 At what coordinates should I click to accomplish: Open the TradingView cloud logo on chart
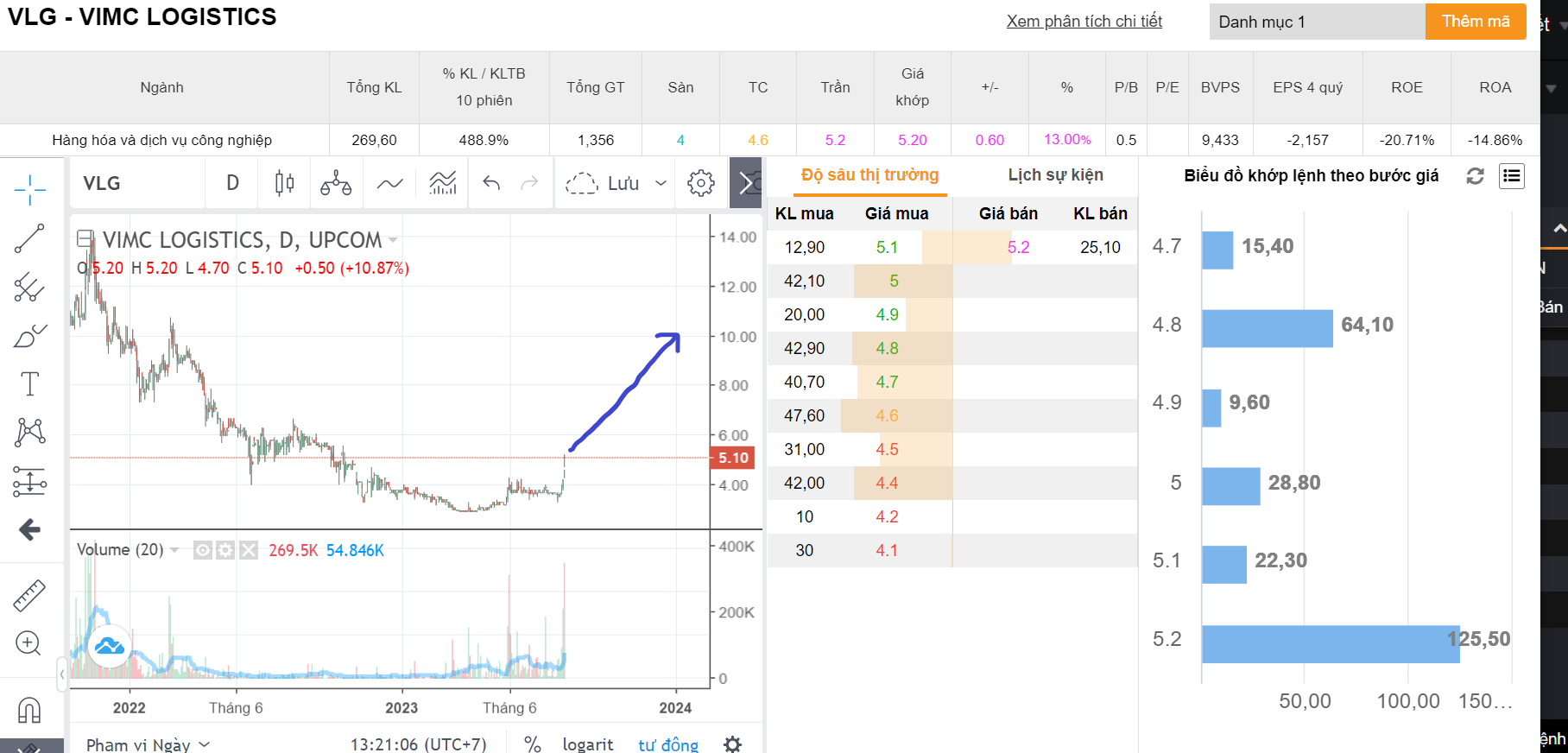[x=110, y=645]
